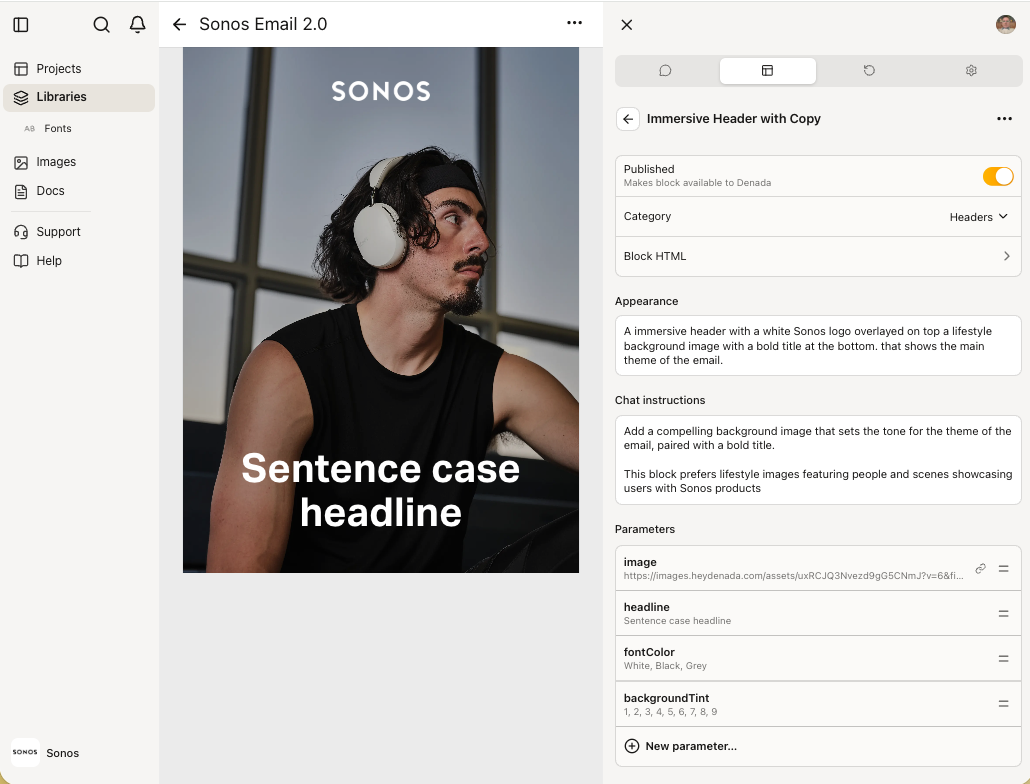This screenshot has height=784, width=1030.
Task: Open the headline parameter
Action: pyautogui.click(x=818, y=613)
